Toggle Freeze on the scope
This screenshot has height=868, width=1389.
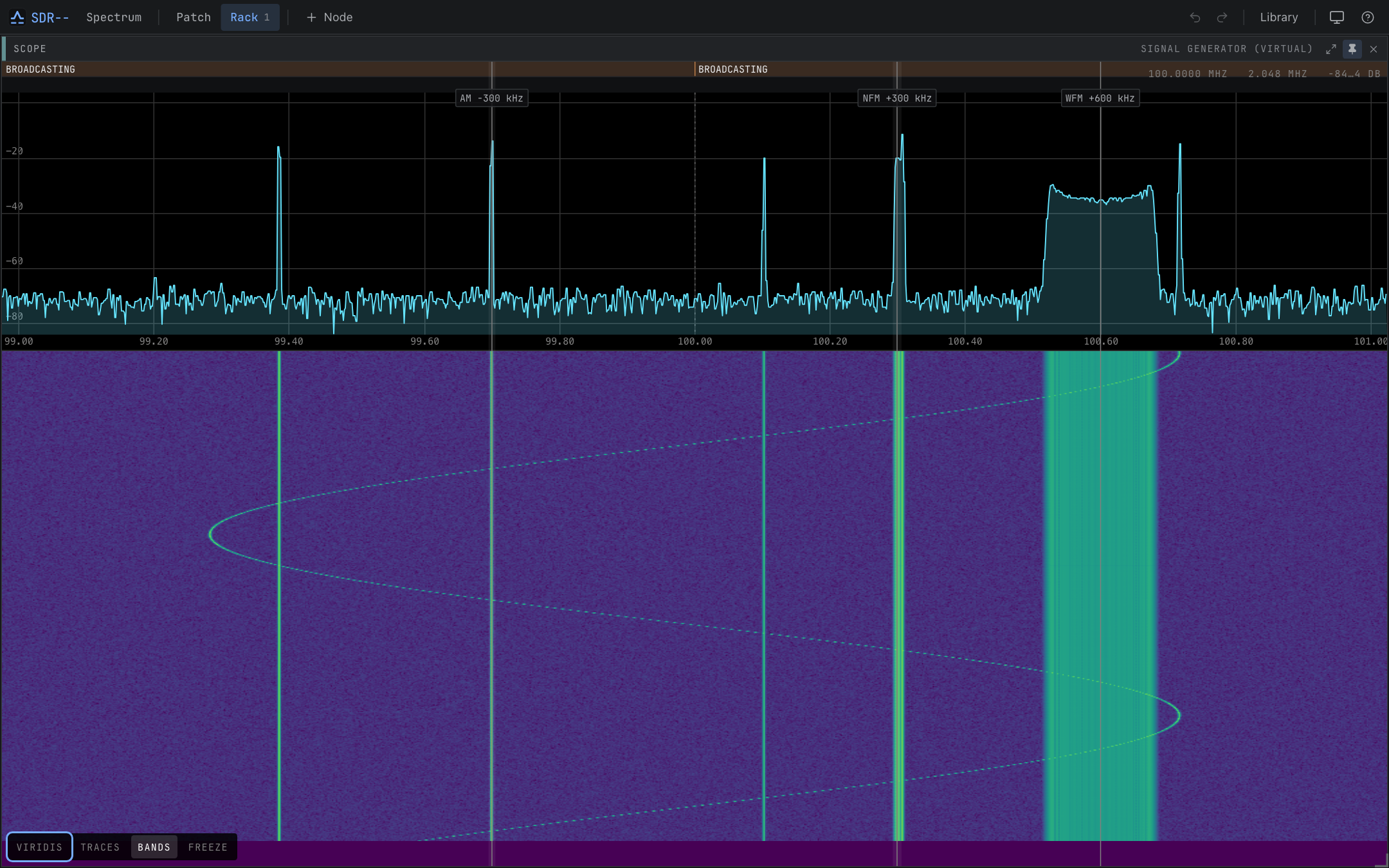208,847
